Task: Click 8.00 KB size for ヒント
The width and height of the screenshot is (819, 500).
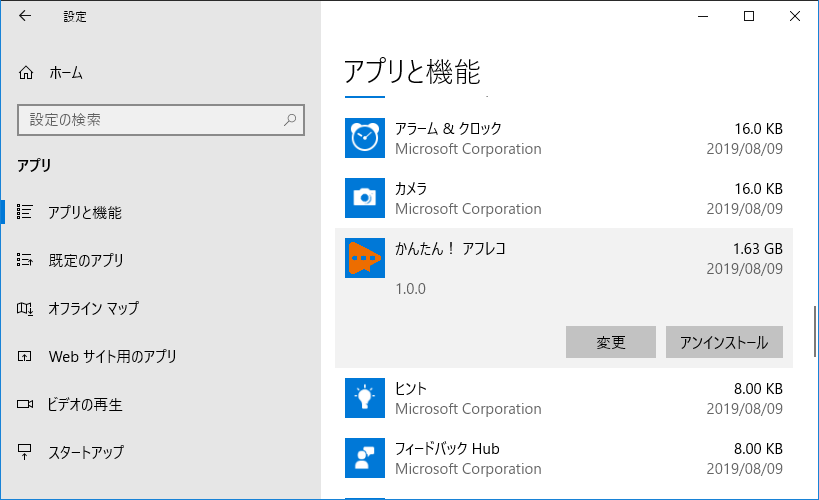Action: (758, 389)
